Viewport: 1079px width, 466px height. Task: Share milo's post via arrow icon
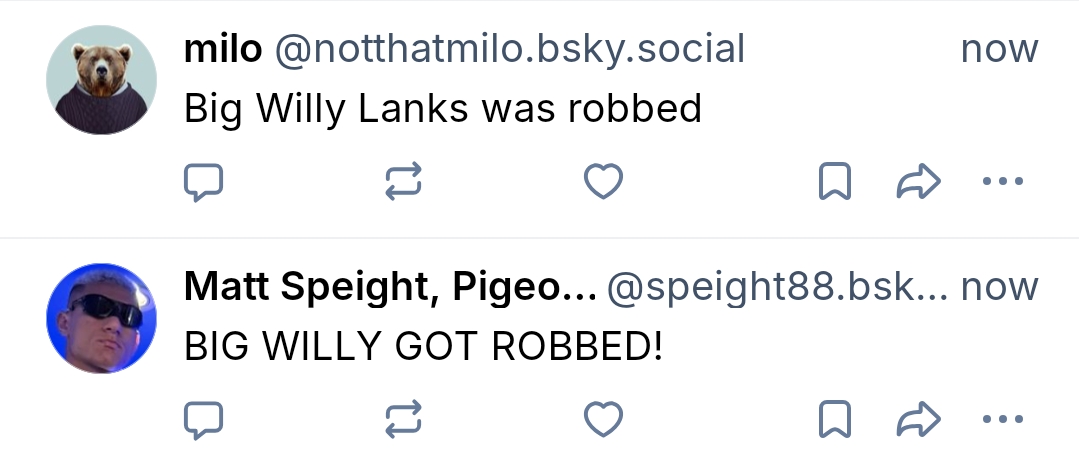coord(918,182)
